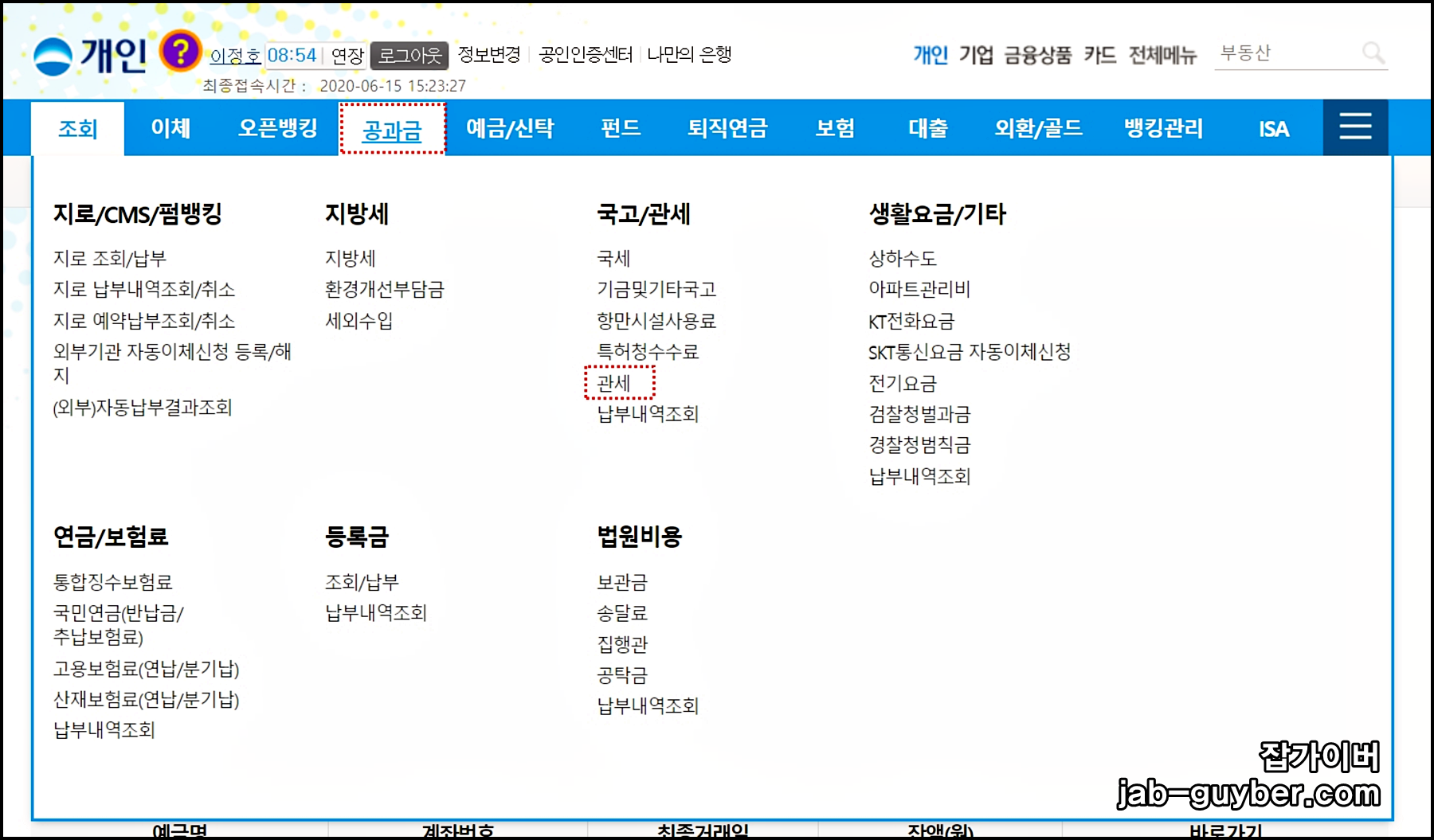The width and height of the screenshot is (1434, 840).
Task: Open 검찰청벌과금
Action: [919, 414]
